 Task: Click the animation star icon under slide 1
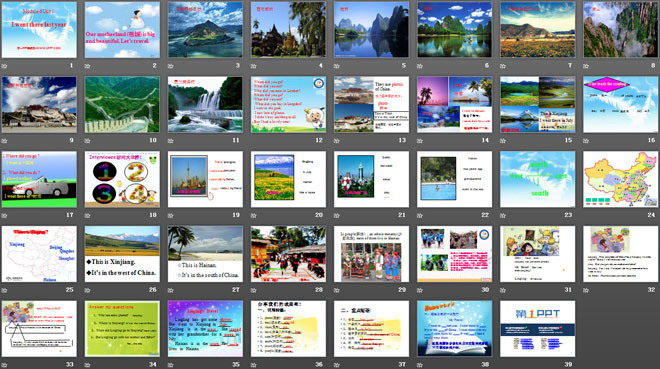[5, 66]
